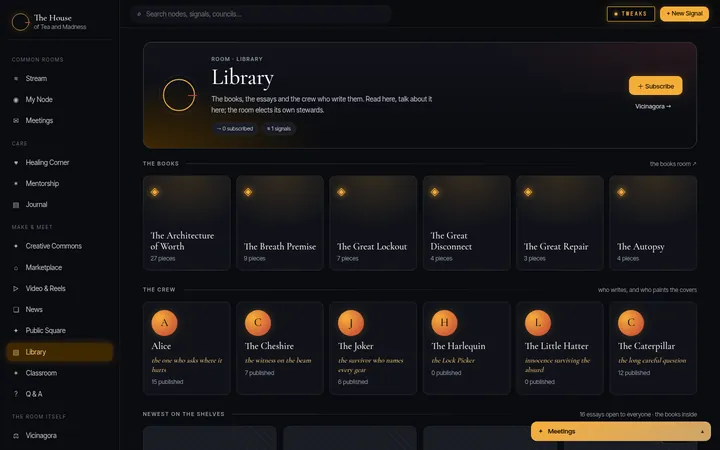Click the Classroom sidebar icon

coord(16,373)
